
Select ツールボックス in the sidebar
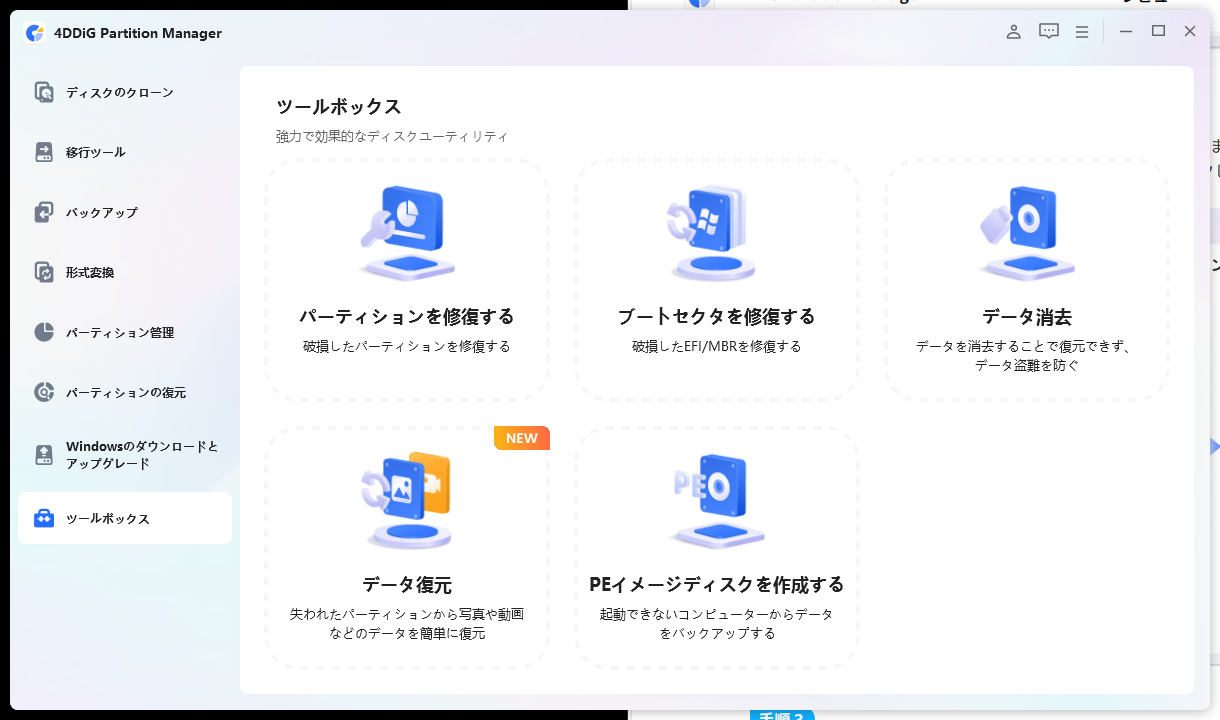125,518
